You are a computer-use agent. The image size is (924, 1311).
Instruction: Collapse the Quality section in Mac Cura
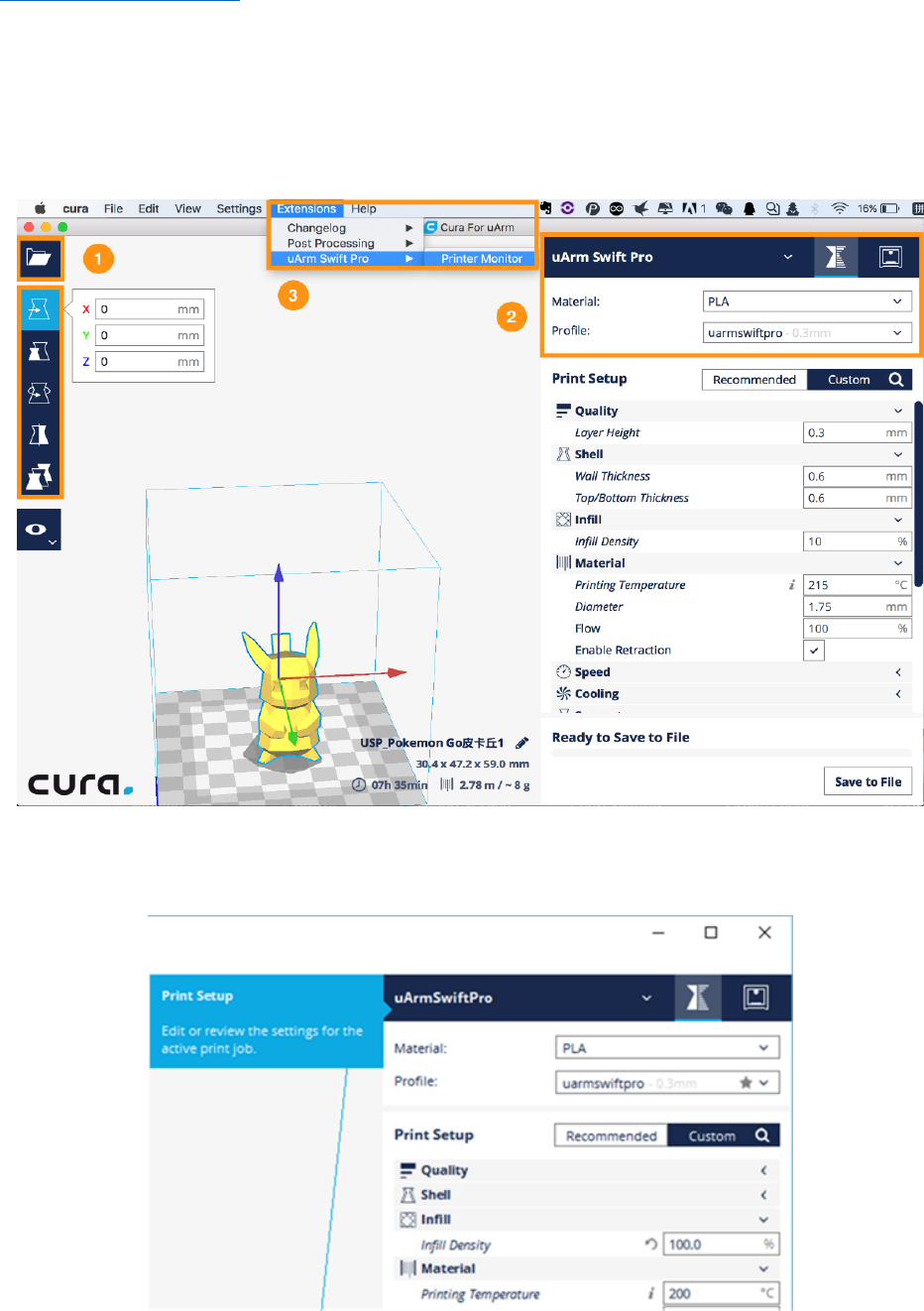[730, 411]
